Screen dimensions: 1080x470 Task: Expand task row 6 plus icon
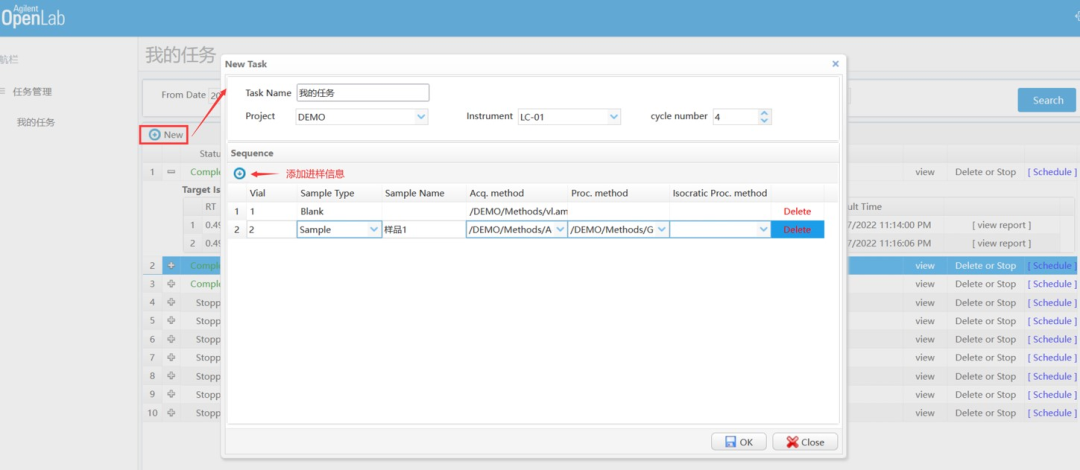[171, 339]
